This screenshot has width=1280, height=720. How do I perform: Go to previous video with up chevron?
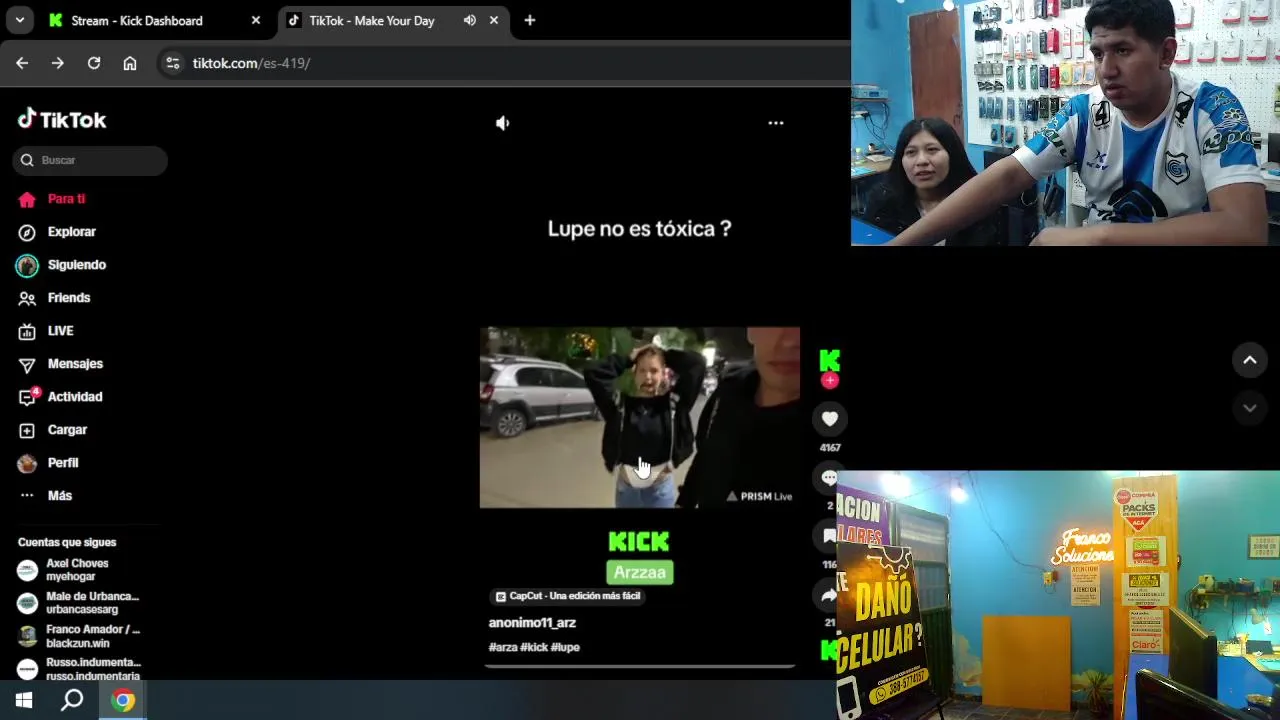click(1249, 360)
